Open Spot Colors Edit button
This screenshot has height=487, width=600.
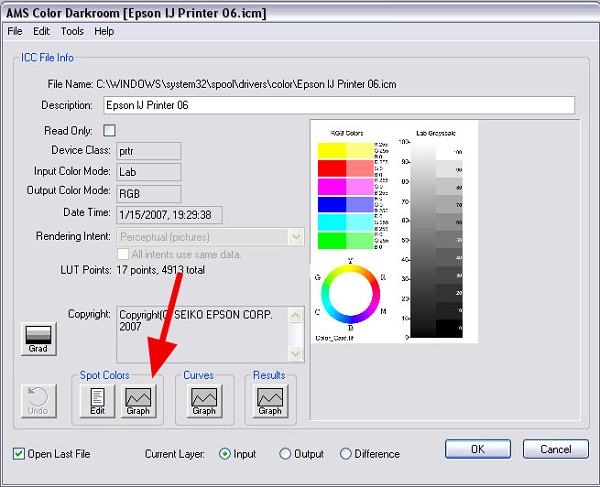pyautogui.click(x=97, y=401)
